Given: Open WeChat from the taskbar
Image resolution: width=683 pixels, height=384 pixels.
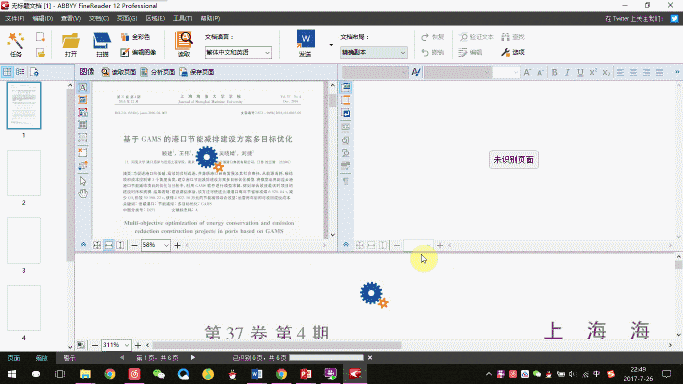Looking at the screenshot, I should point(159,374).
